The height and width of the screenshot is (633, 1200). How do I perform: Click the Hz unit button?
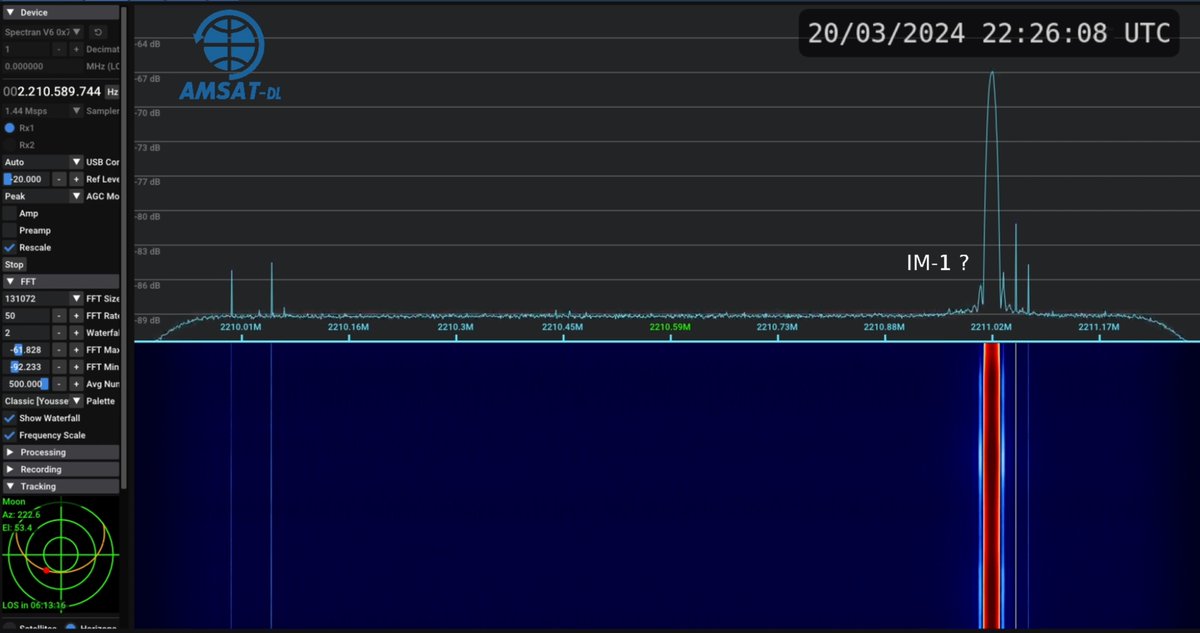(112, 91)
